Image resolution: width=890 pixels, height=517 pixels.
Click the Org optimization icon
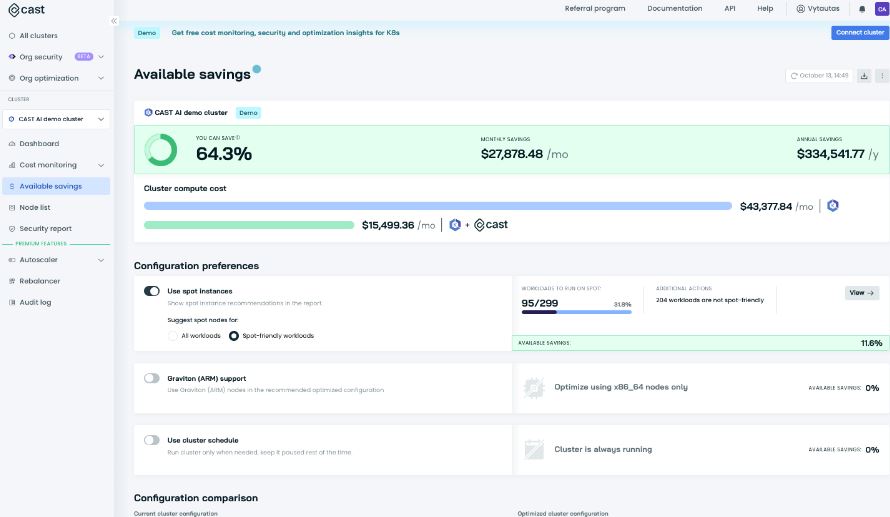[12, 78]
